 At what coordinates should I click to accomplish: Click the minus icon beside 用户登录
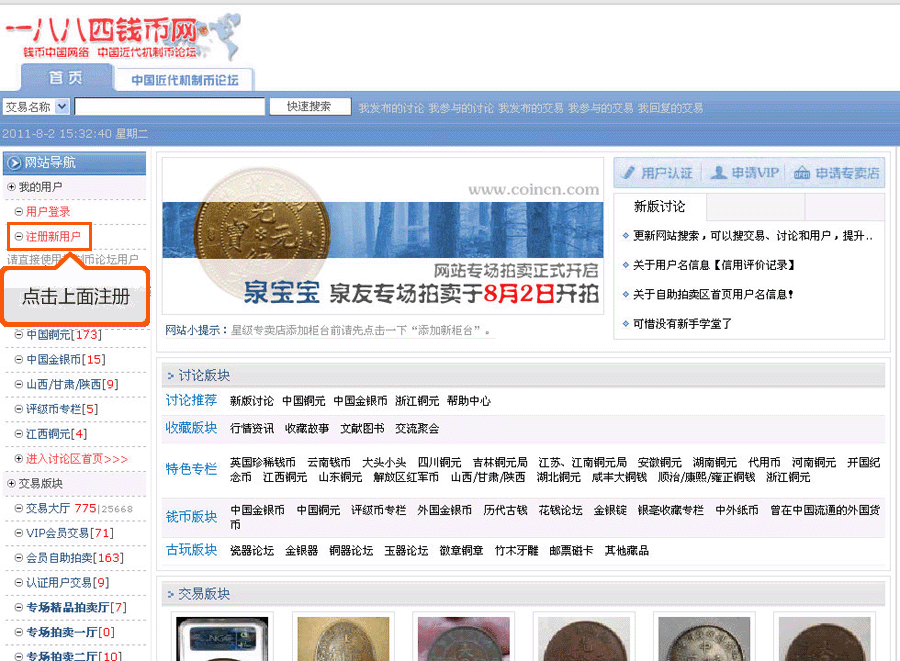click(x=18, y=212)
